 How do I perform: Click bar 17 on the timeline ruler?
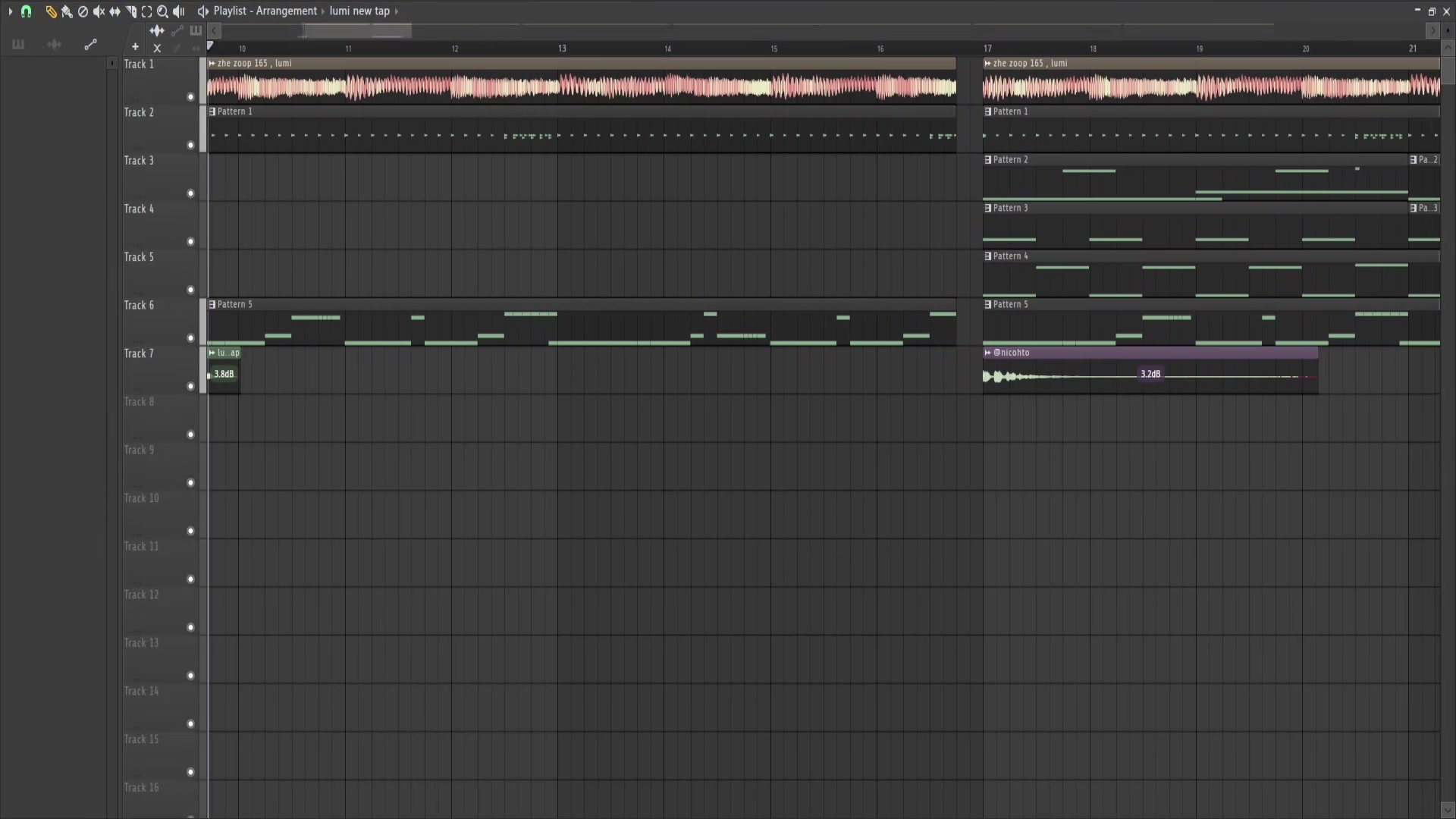click(x=987, y=49)
